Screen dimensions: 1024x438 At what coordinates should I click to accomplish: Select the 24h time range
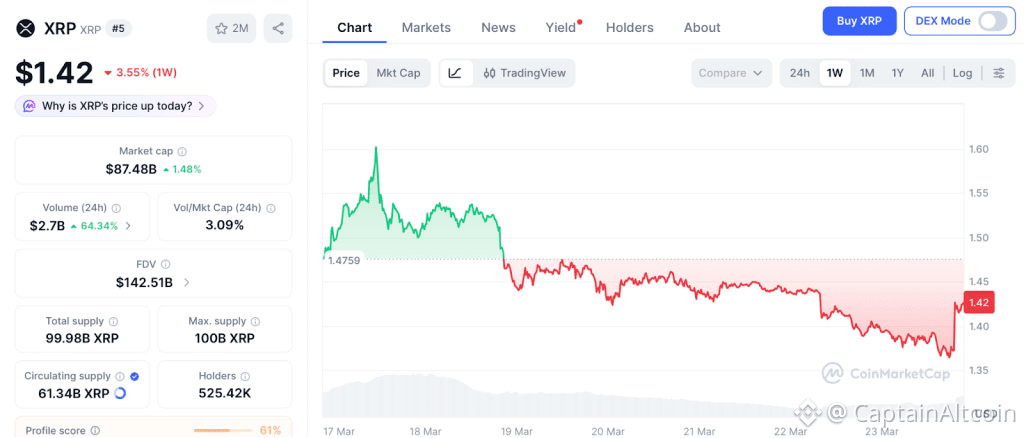800,73
